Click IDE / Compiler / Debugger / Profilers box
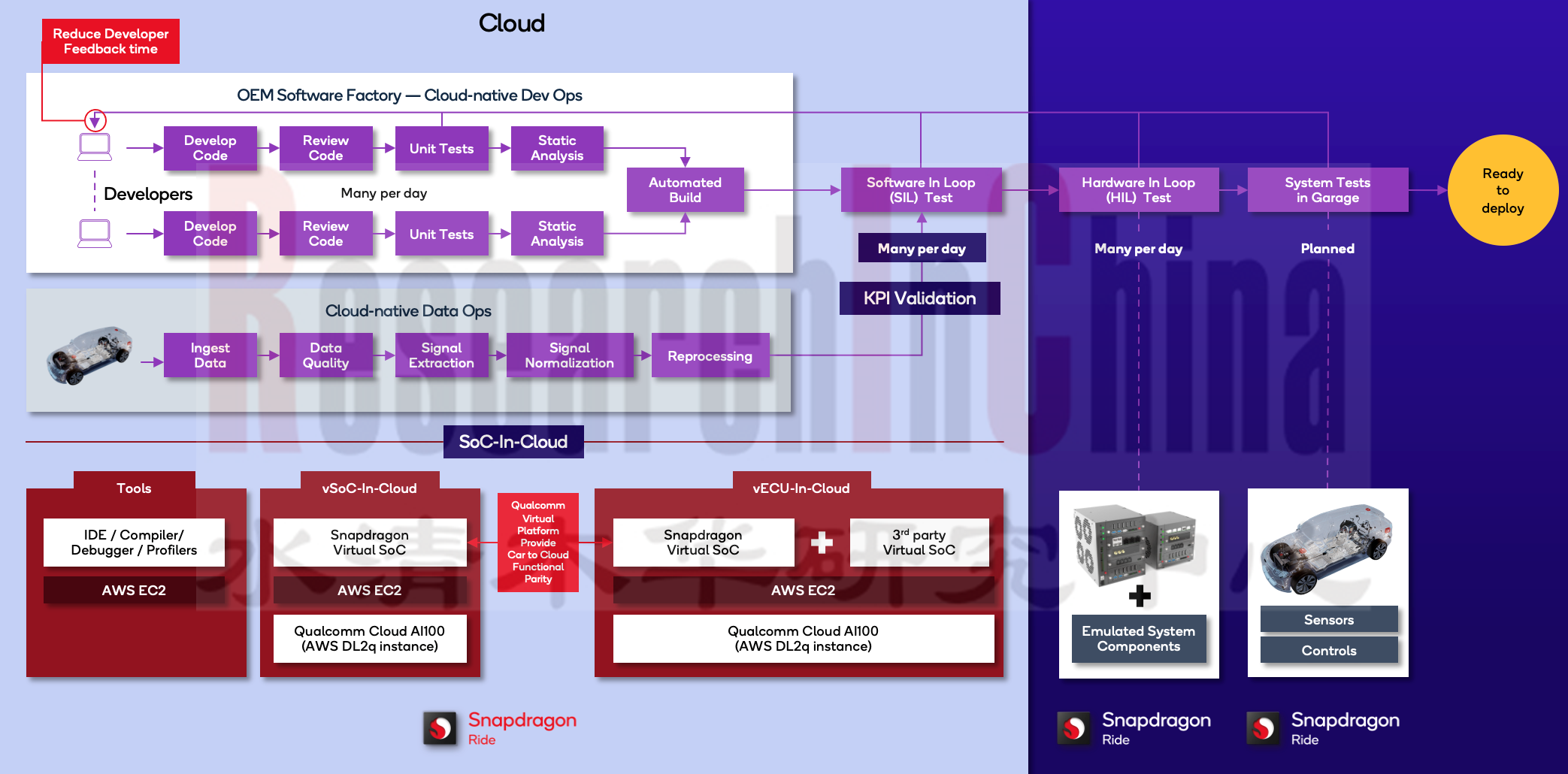This screenshot has height=774, width=1568. pos(135,543)
